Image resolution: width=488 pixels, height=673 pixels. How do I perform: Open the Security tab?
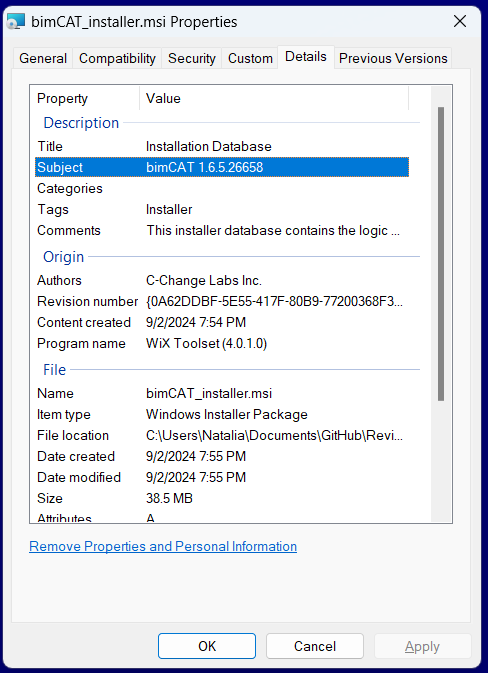click(x=191, y=58)
